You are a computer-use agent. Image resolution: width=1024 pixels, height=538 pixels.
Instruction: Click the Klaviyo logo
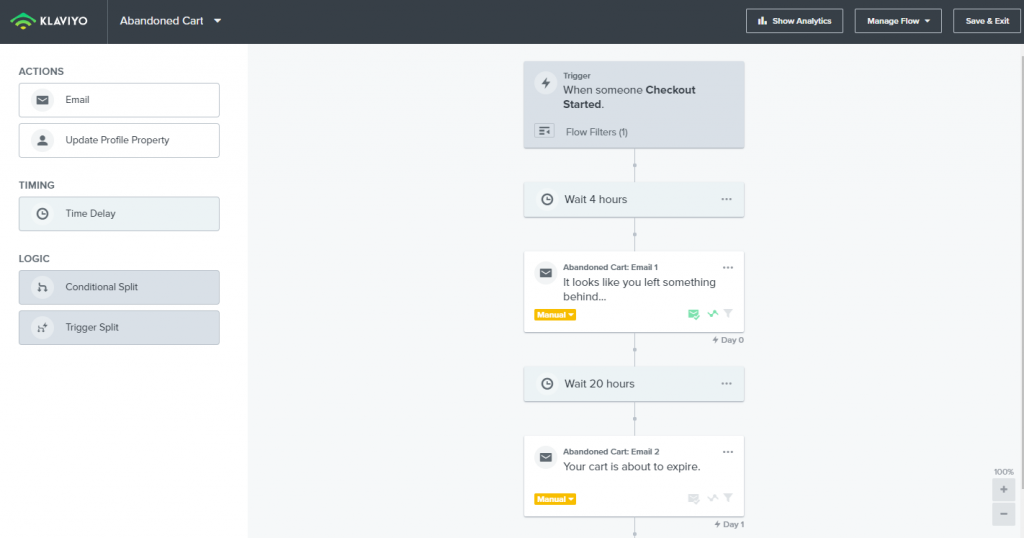pyautogui.click(x=49, y=21)
